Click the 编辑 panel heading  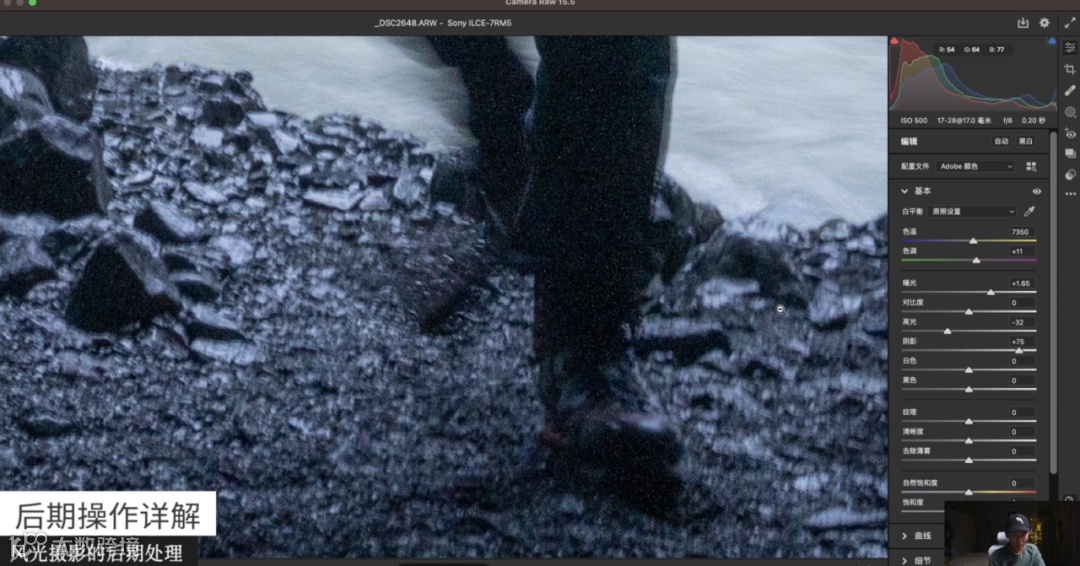[909, 141]
